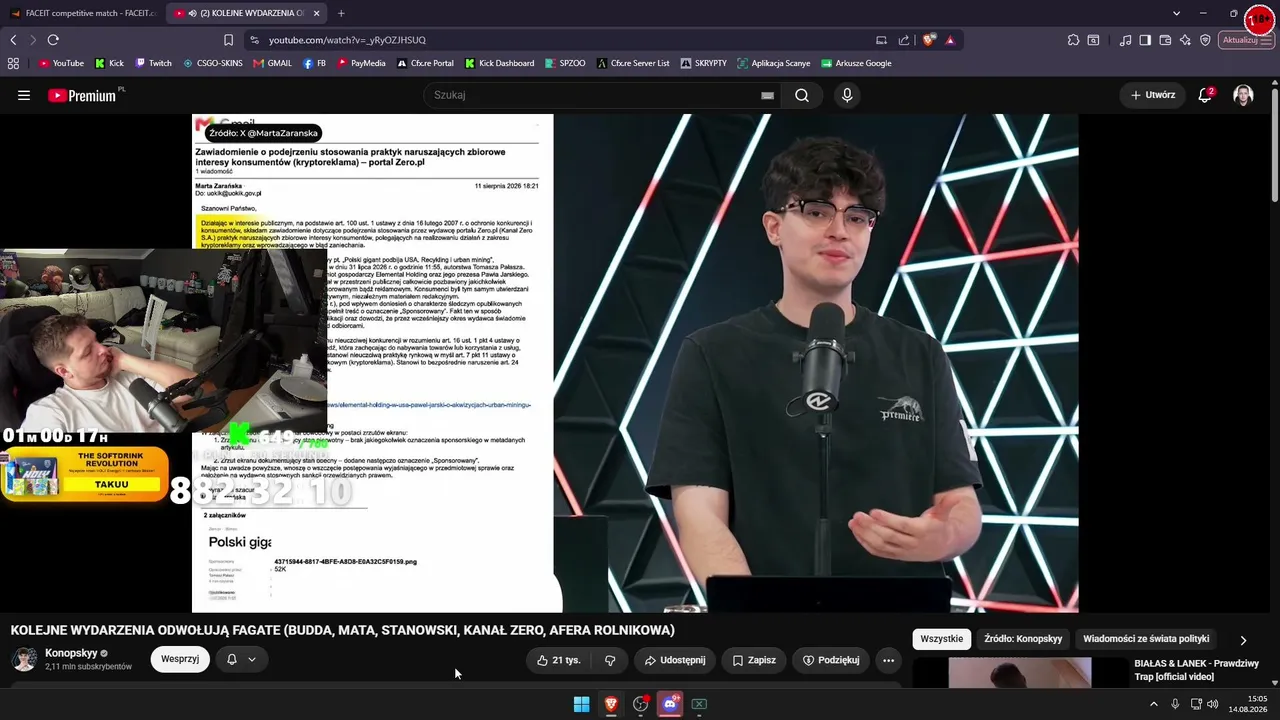Viewport: 1280px width, 720px height.
Task: Open Konopskyy channel avatar
Action: [24, 660]
